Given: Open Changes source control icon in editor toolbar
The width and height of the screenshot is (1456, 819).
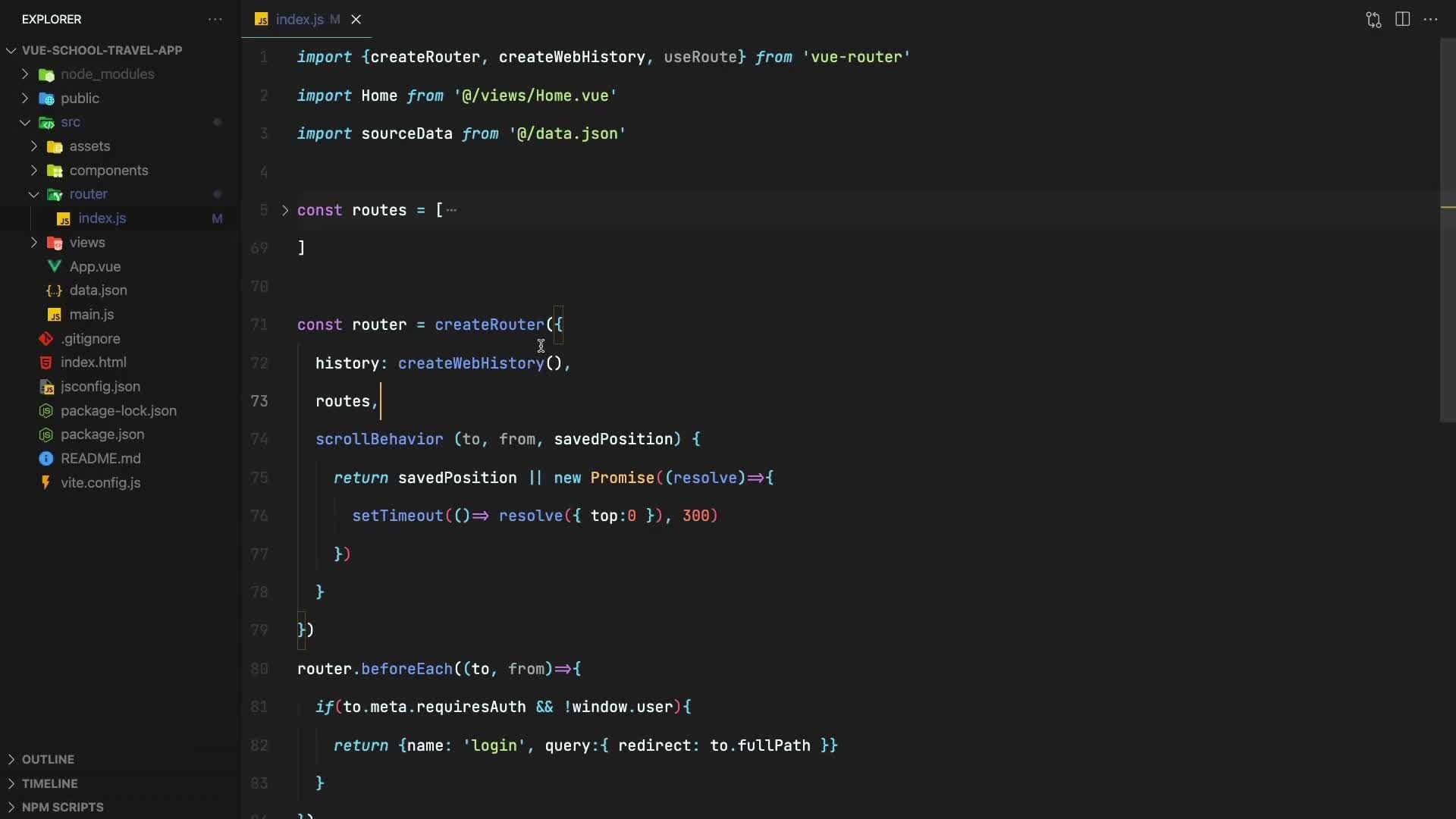Looking at the screenshot, I should point(1373,20).
